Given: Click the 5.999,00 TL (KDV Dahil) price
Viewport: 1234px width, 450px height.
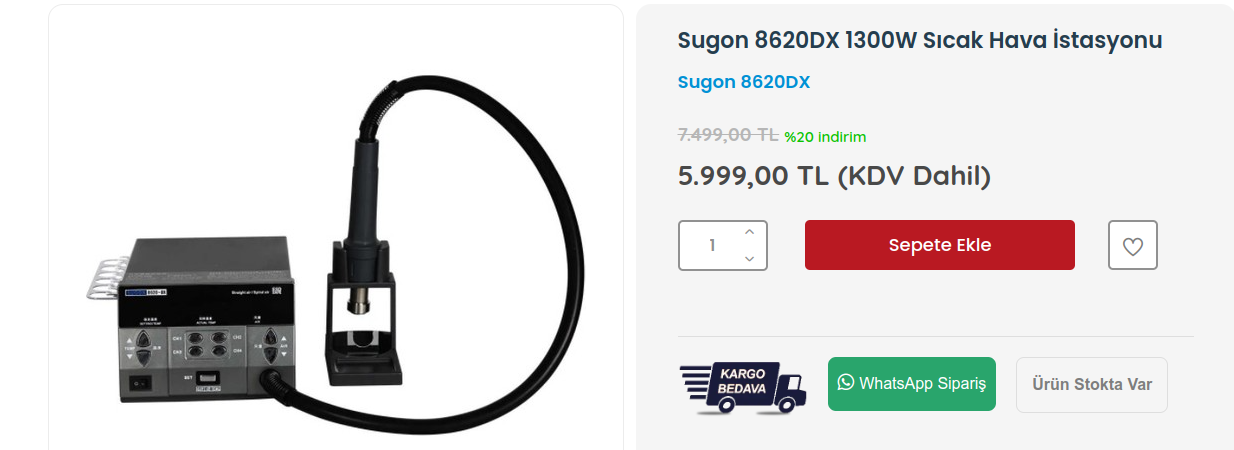Looking at the screenshot, I should 834,176.
